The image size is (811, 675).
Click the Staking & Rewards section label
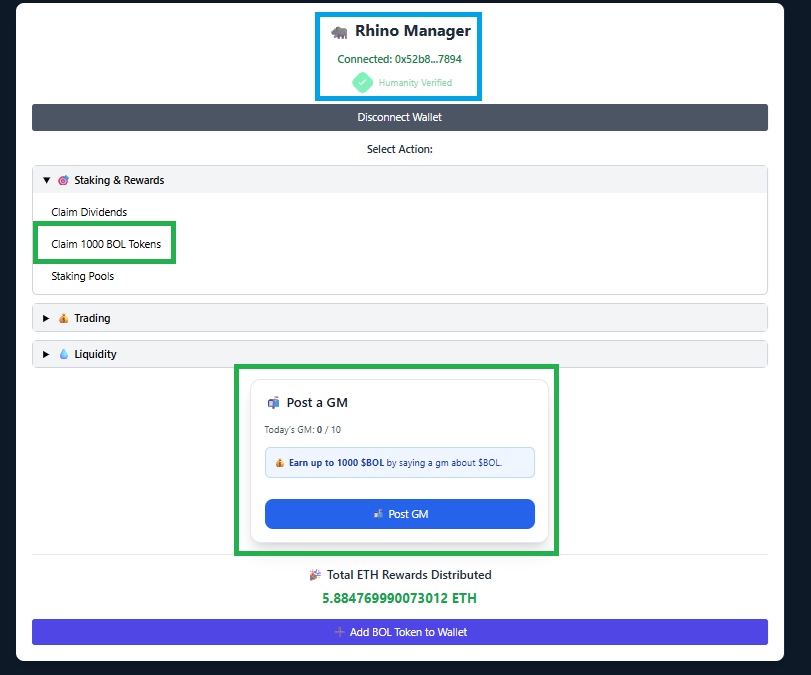pyautogui.click(x=119, y=180)
